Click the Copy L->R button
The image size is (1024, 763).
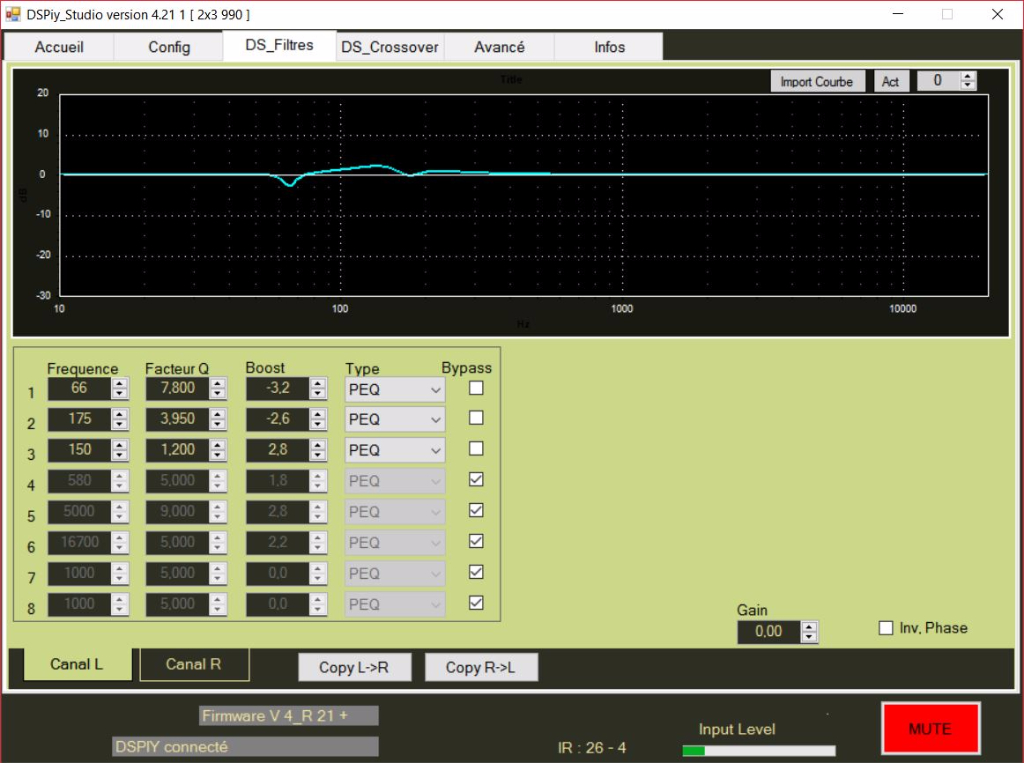pyautogui.click(x=354, y=667)
